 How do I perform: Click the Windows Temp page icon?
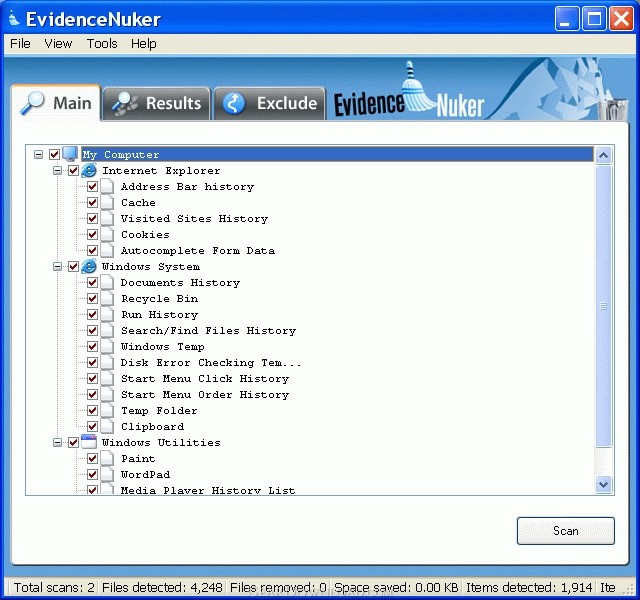click(107, 346)
